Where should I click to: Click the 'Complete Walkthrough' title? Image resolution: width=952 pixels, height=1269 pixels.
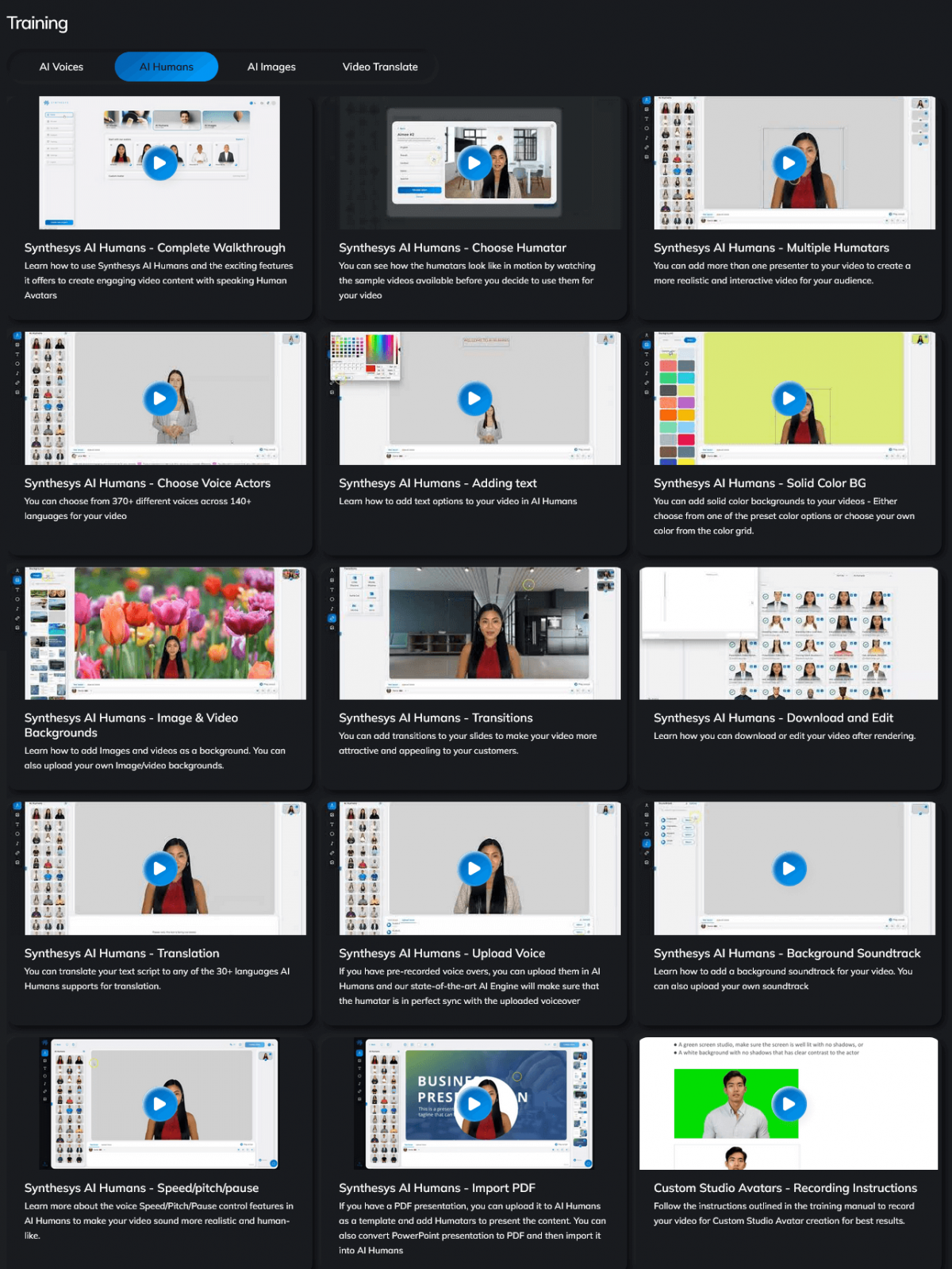tap(155, 248)
